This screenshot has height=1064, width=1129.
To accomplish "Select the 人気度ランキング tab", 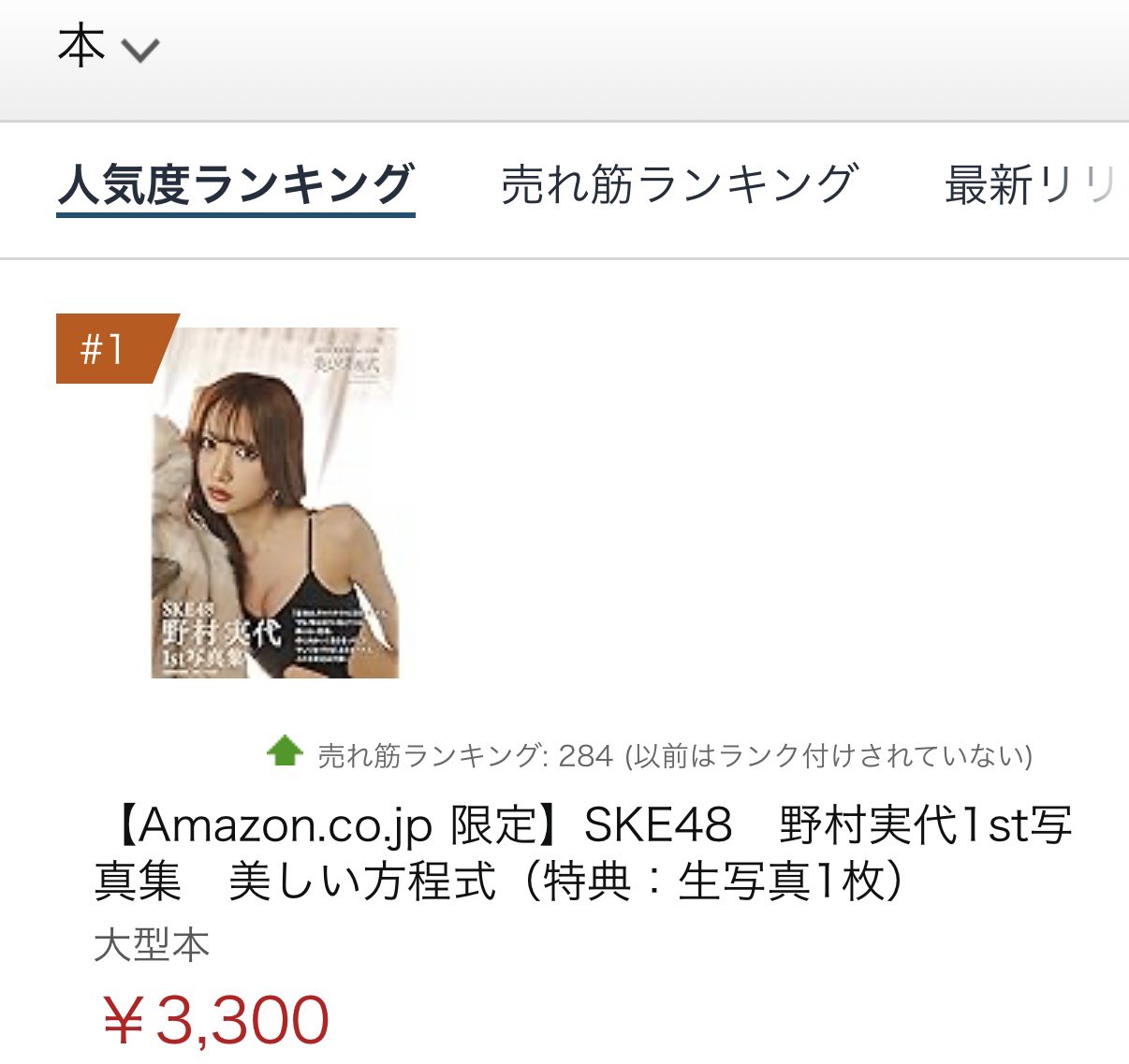I will [236, 184].
